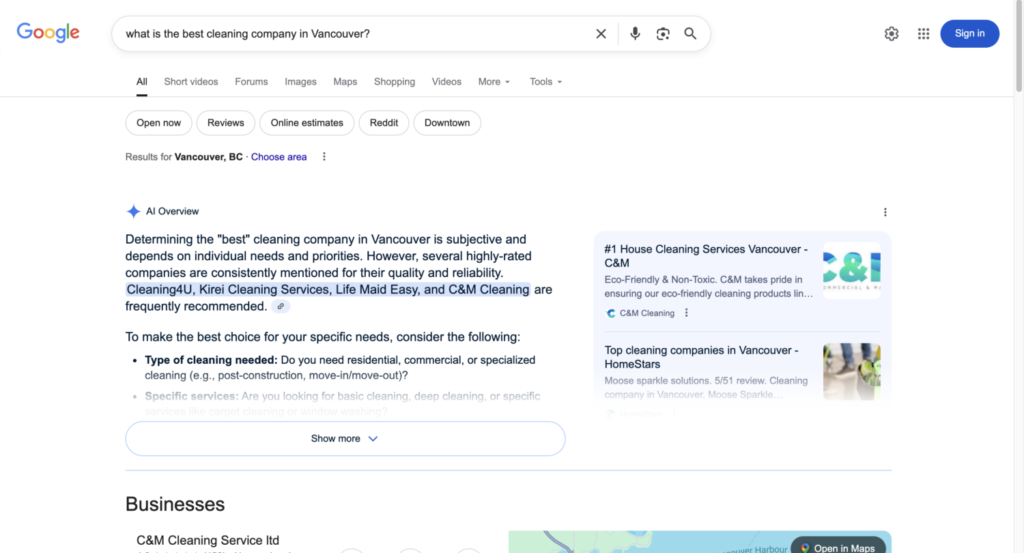Open the HomeStars result thumbnail image
The width and height of the screenshot is (1024, 553).
click(x=852, y=371)
